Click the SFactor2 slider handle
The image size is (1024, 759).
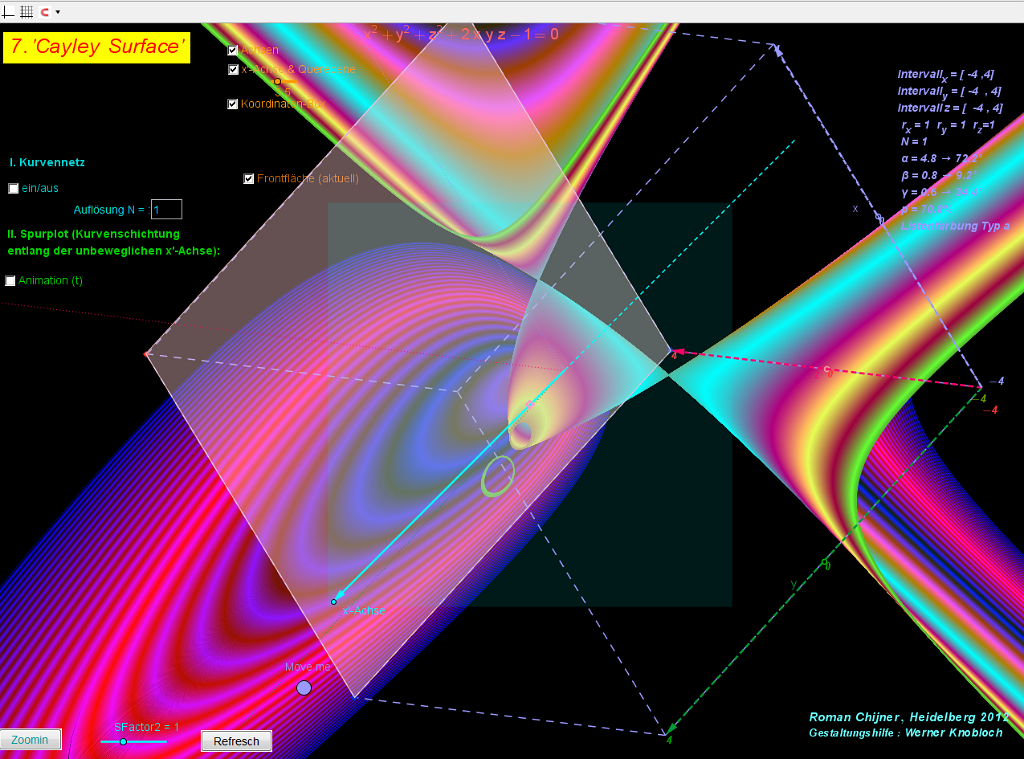[x=123, y=742]
